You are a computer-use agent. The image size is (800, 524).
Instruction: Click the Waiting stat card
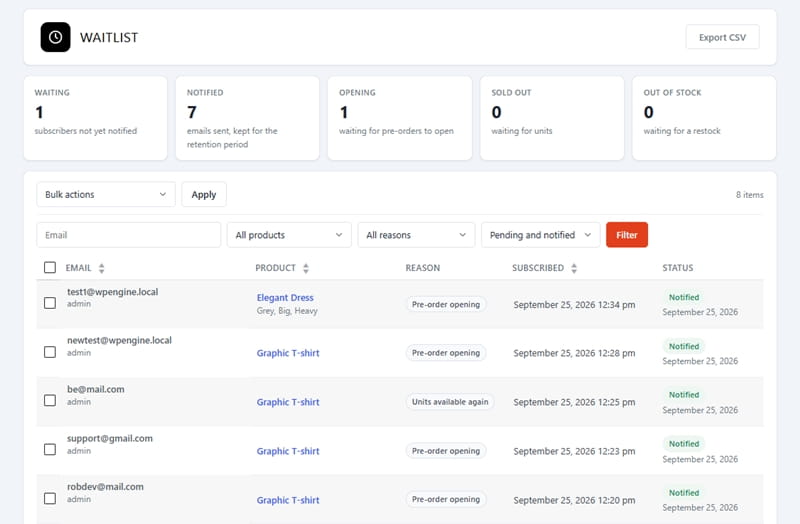[95, 118]
